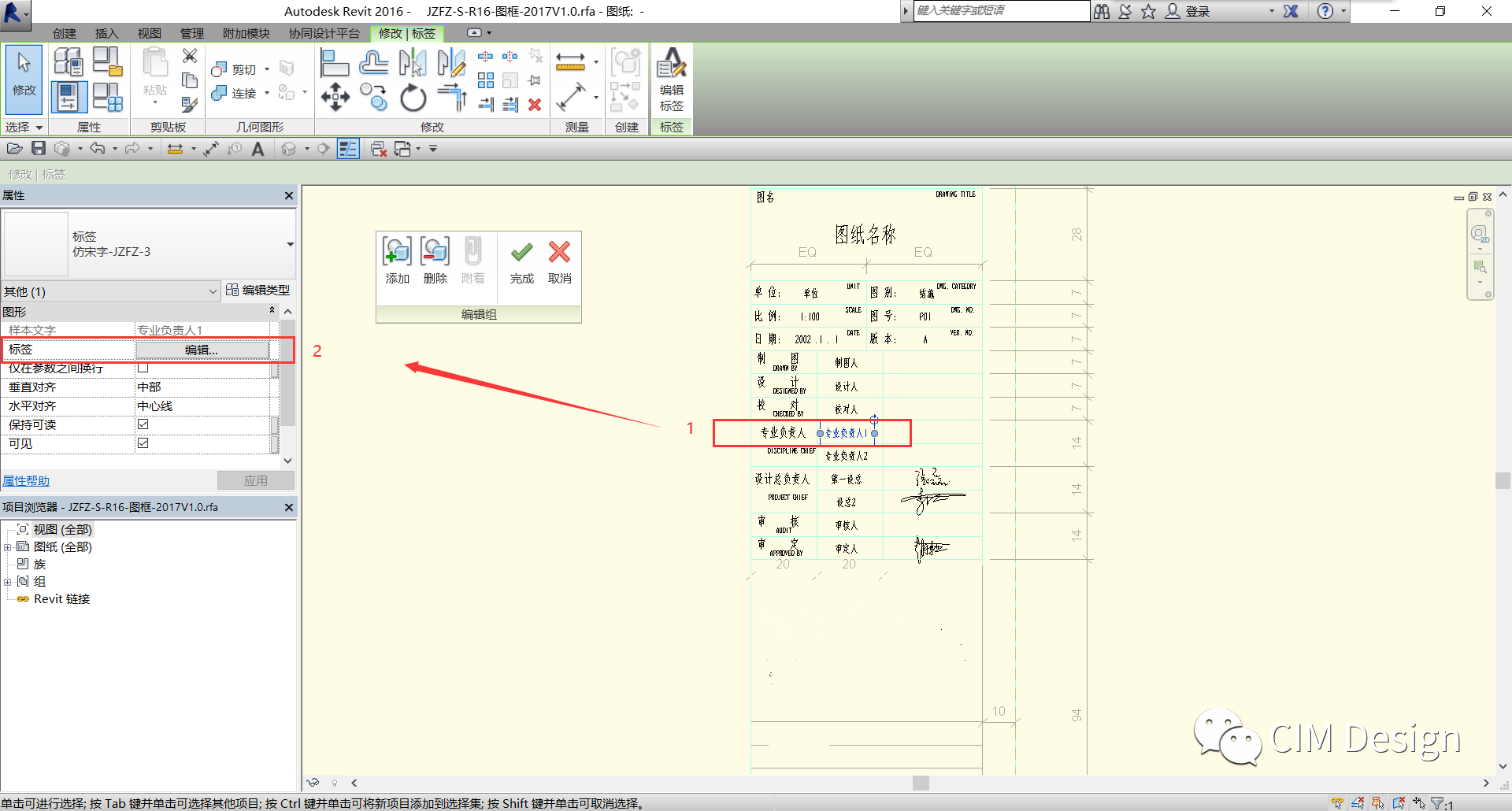This screenshot has height=811, width=1512.
Task: Toggle the Properties palette button in ribbon
Action: point(69,97)
